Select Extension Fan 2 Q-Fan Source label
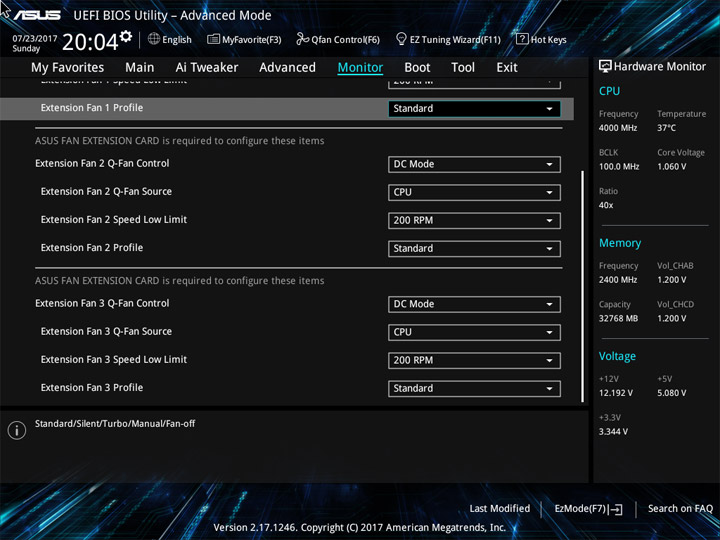Image resolution: width=720 pixels, height=540 pixels. [106, 191]
